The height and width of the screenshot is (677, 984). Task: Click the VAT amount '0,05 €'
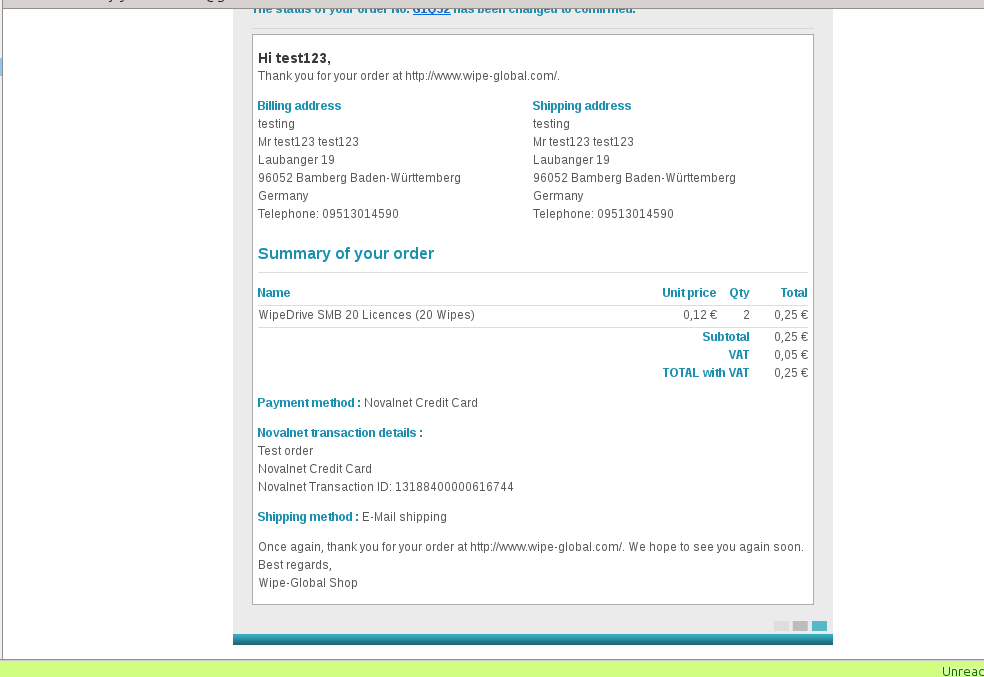click(791, 355)
